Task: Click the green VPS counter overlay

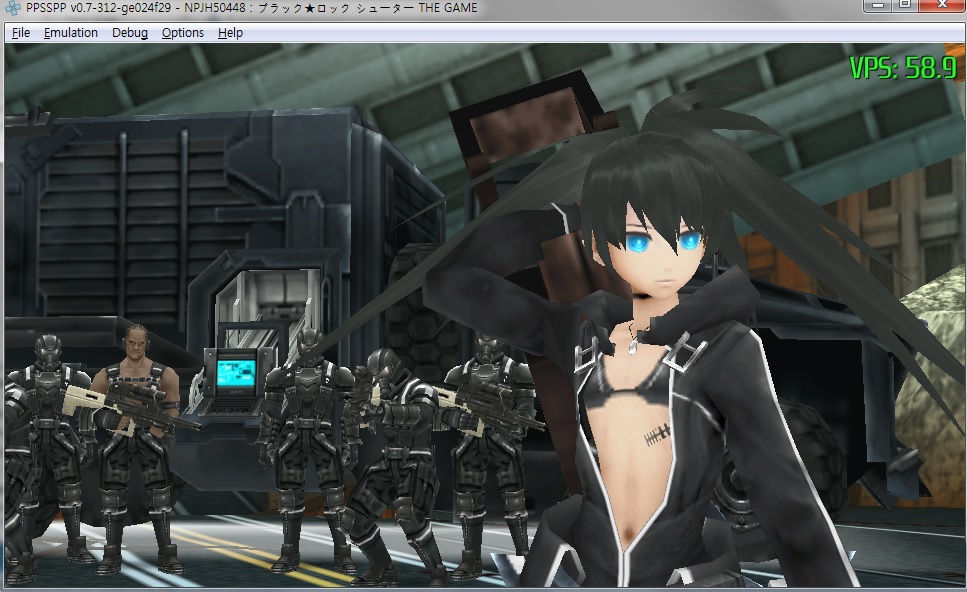Action: pyautogui.click(x=903, y=68)
